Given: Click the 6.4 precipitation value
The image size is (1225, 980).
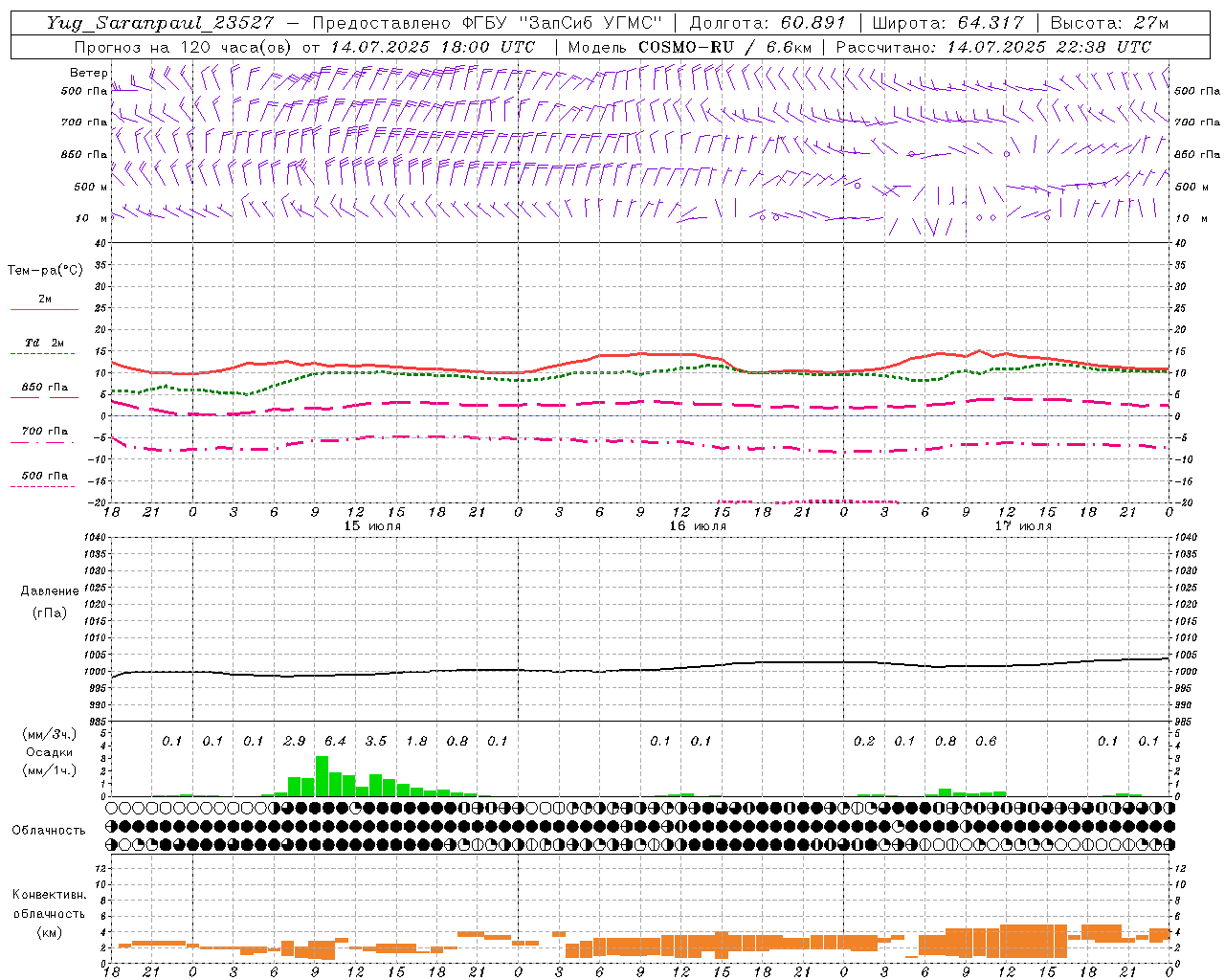Looking at the screenshot, I should [x=335, y=741].
